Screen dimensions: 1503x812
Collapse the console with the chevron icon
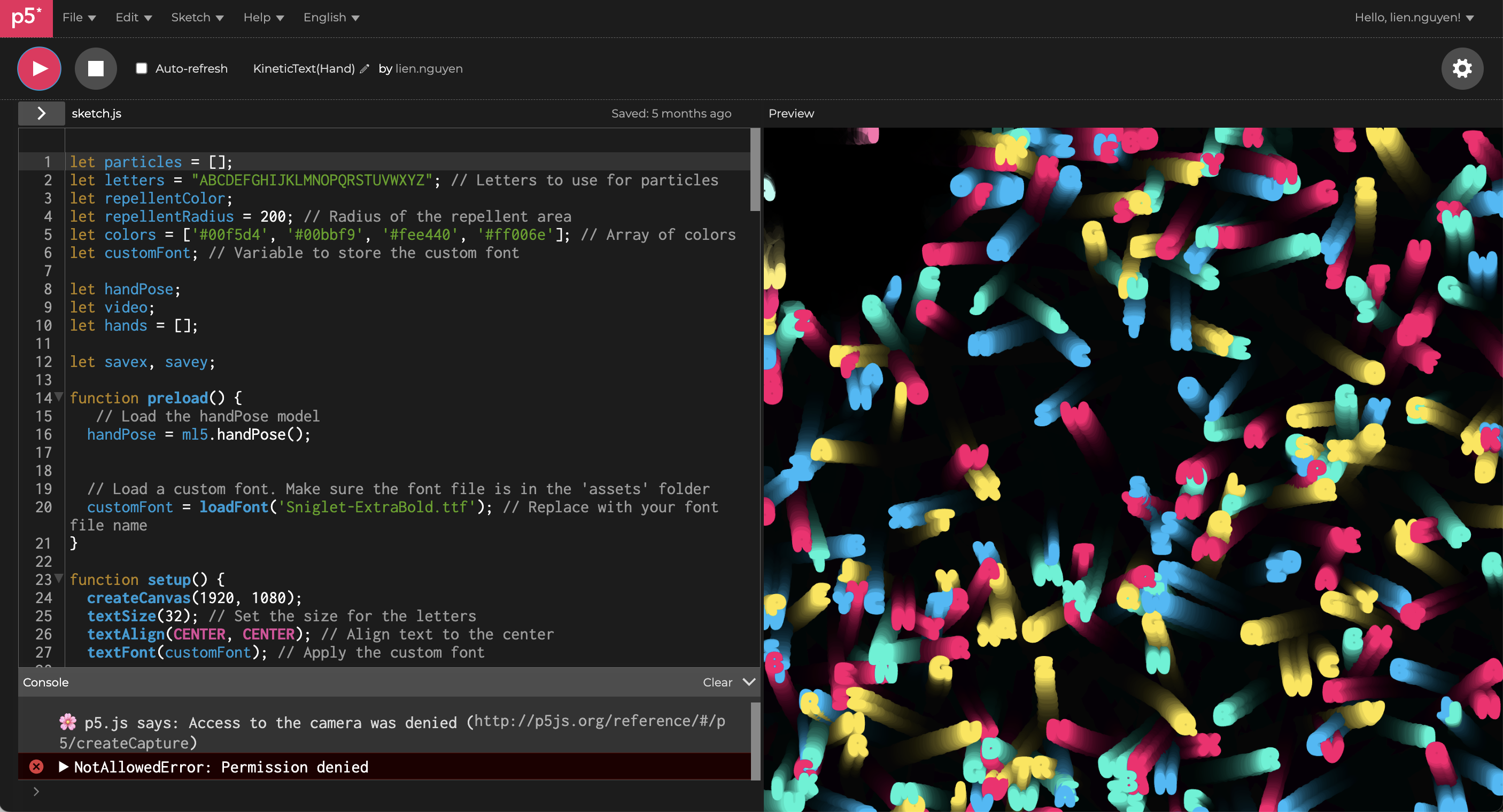coord(749,682)
